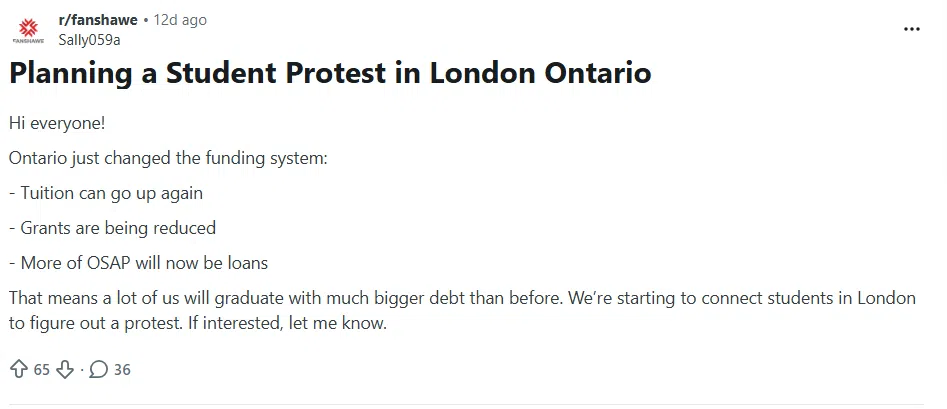Click the vote score showing 65
Image resolution: width=947 pixels, height=409 pixels.
(x=41, y=369)
